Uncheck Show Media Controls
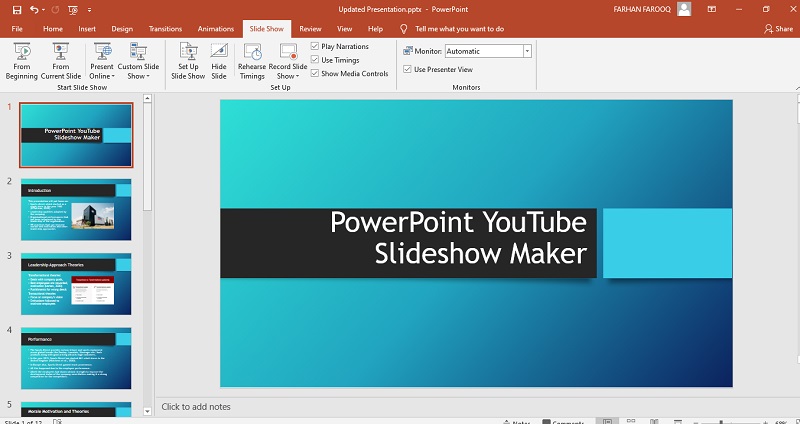Viewport: 800px width, 424px height. click(x=315, y=73)
